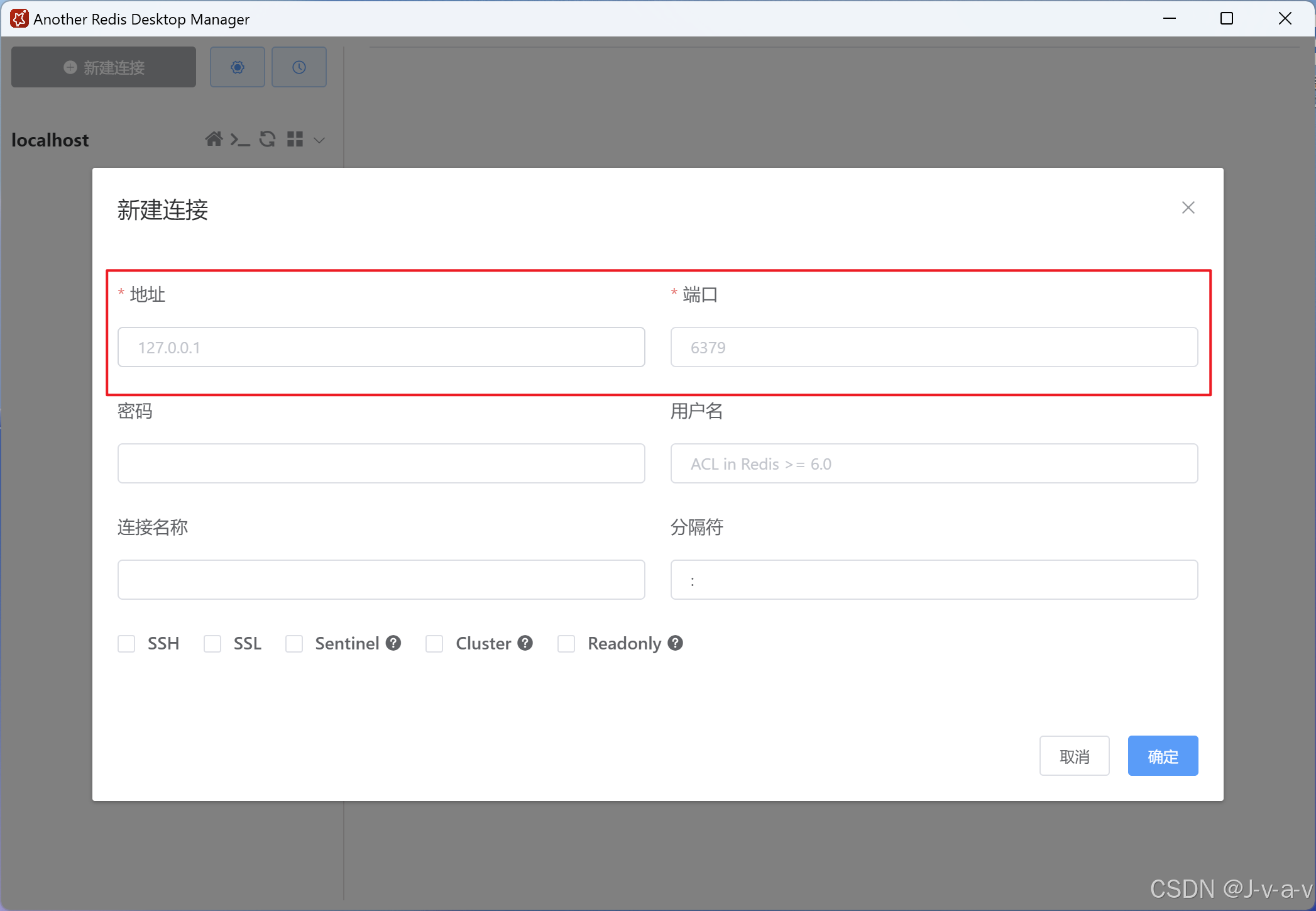Click the help icon next to Sentinel
1316x911 pixels.
(x=392, y=643)
